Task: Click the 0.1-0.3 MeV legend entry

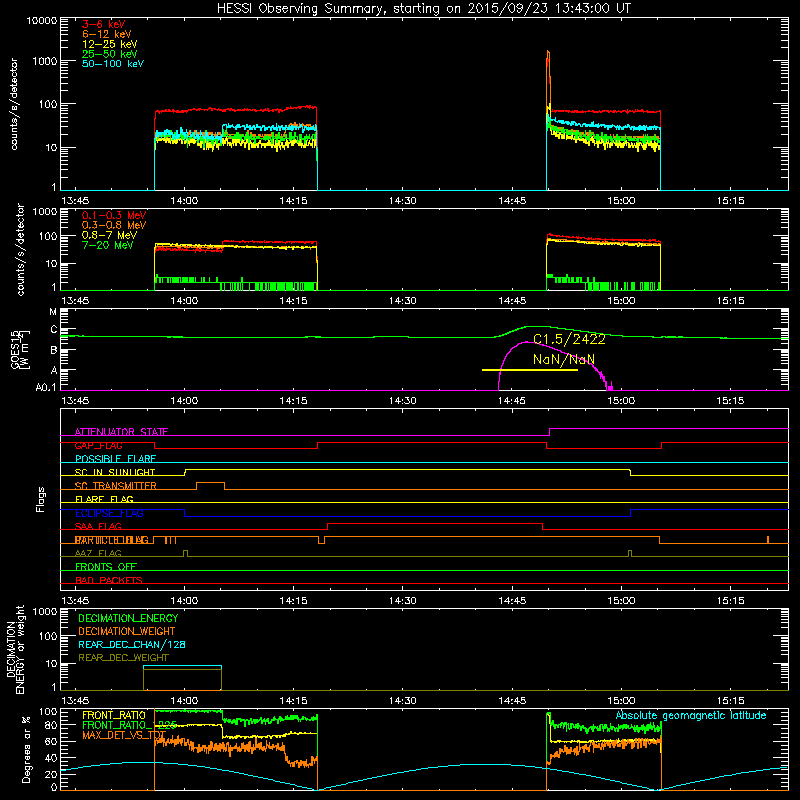Action: [x=114, y=215]
